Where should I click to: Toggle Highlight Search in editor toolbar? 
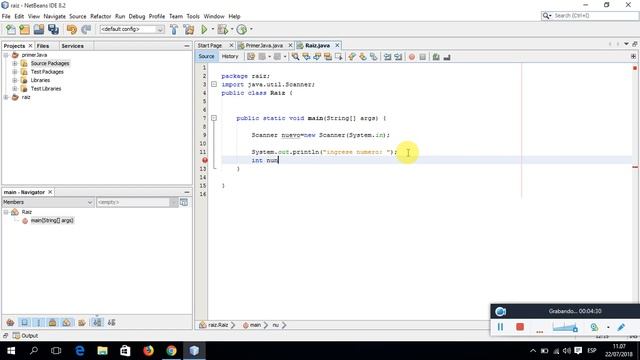tap(328, 57)
